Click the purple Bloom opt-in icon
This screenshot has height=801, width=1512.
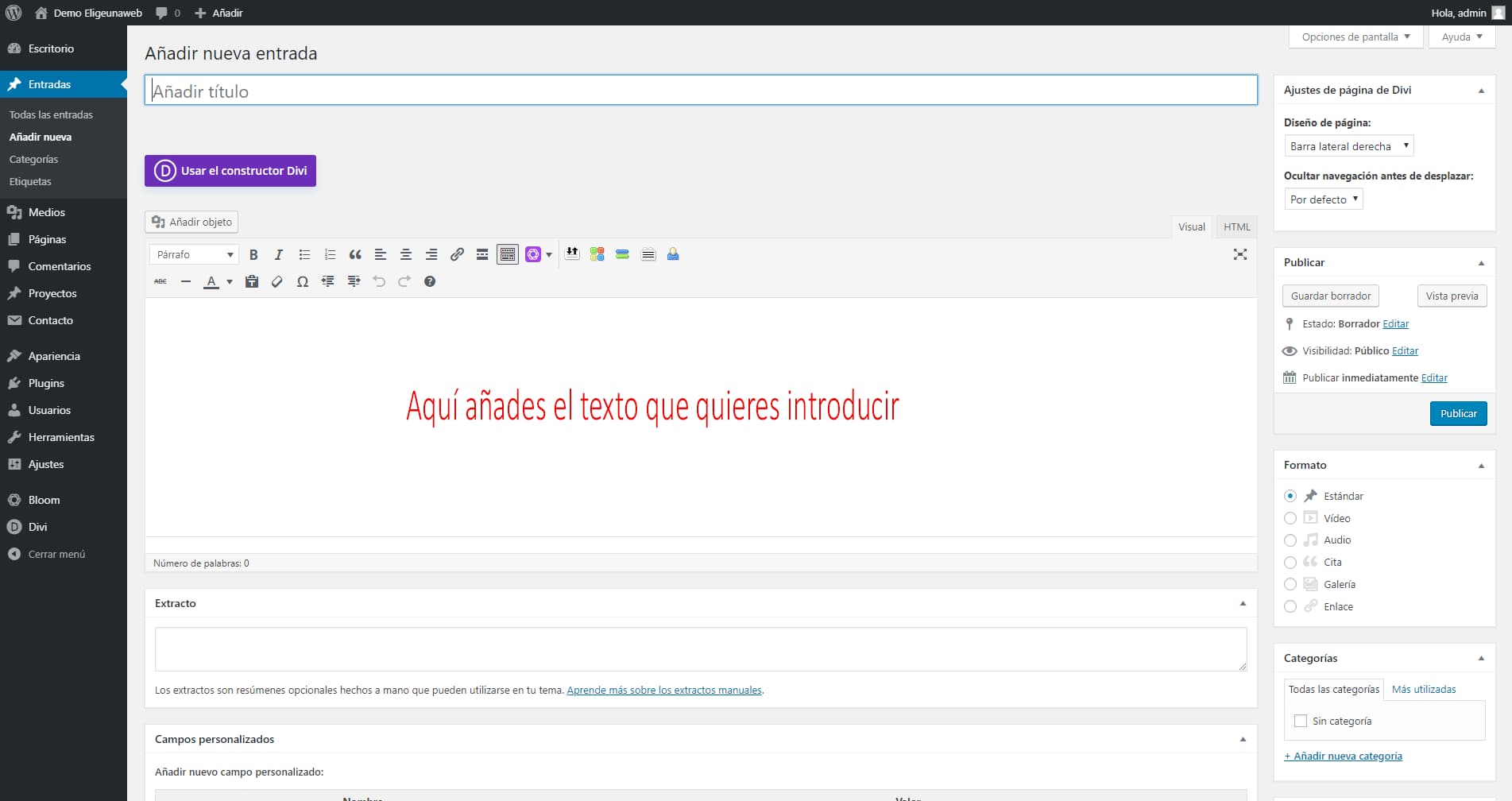[533, 255]
